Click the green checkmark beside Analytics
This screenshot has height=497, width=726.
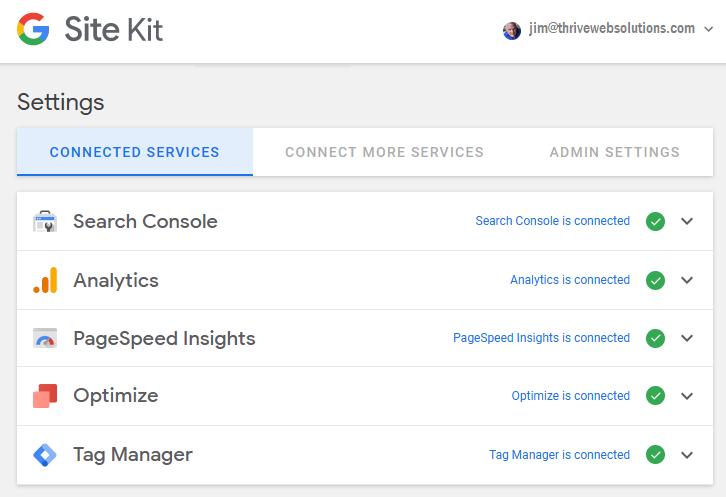(x=655, y=280)
